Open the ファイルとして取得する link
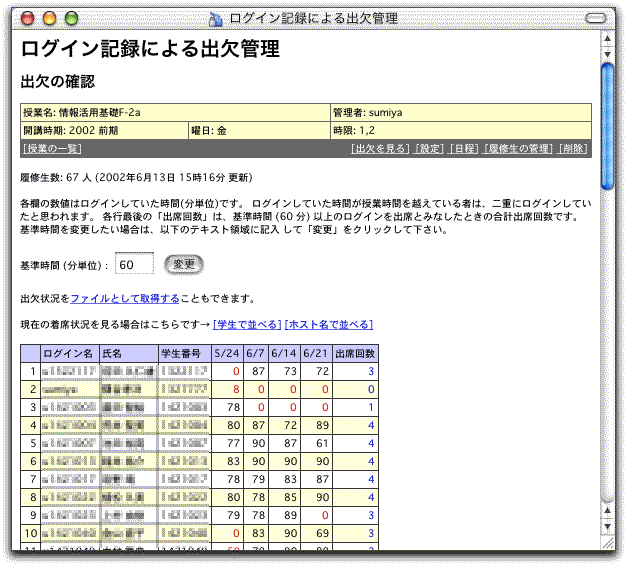 (x=125, y=298)
